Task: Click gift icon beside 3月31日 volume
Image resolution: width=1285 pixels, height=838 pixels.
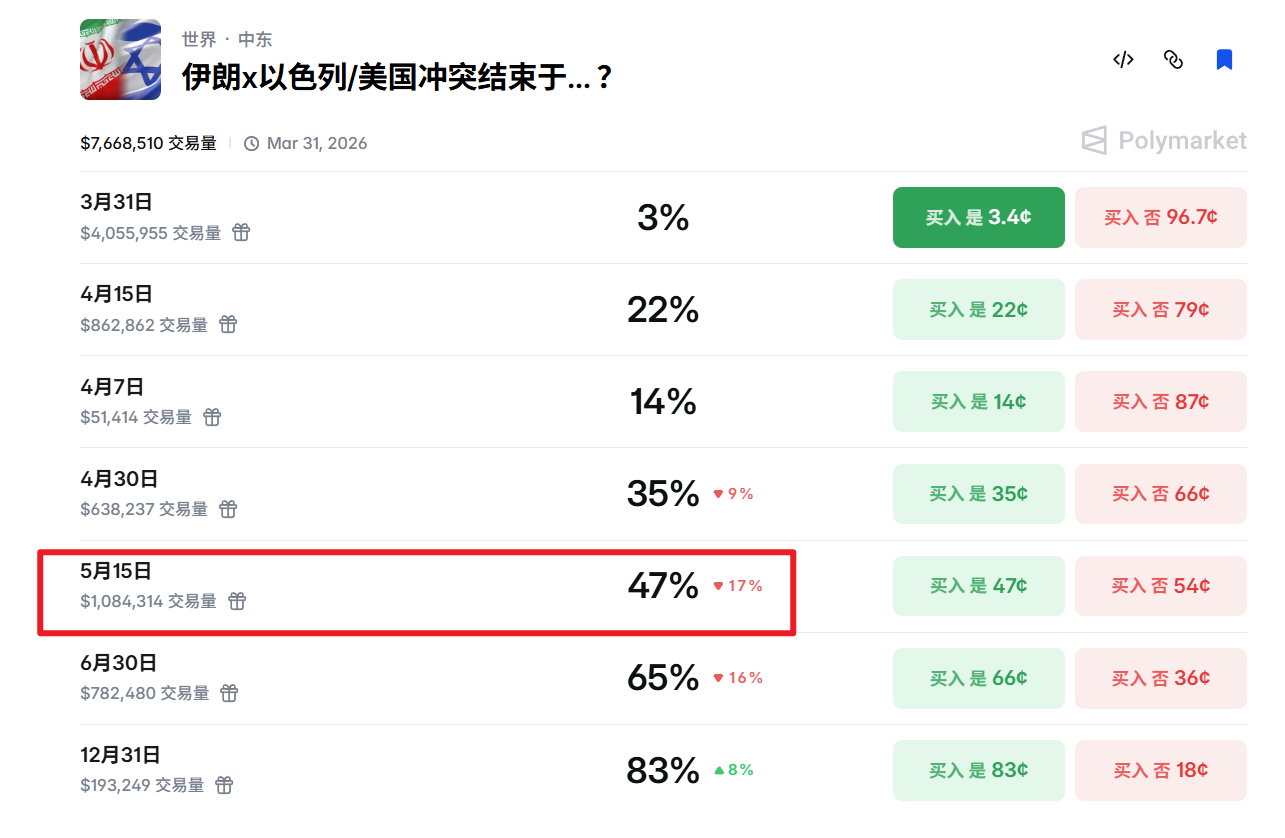Action: click(x=241, y=233)
